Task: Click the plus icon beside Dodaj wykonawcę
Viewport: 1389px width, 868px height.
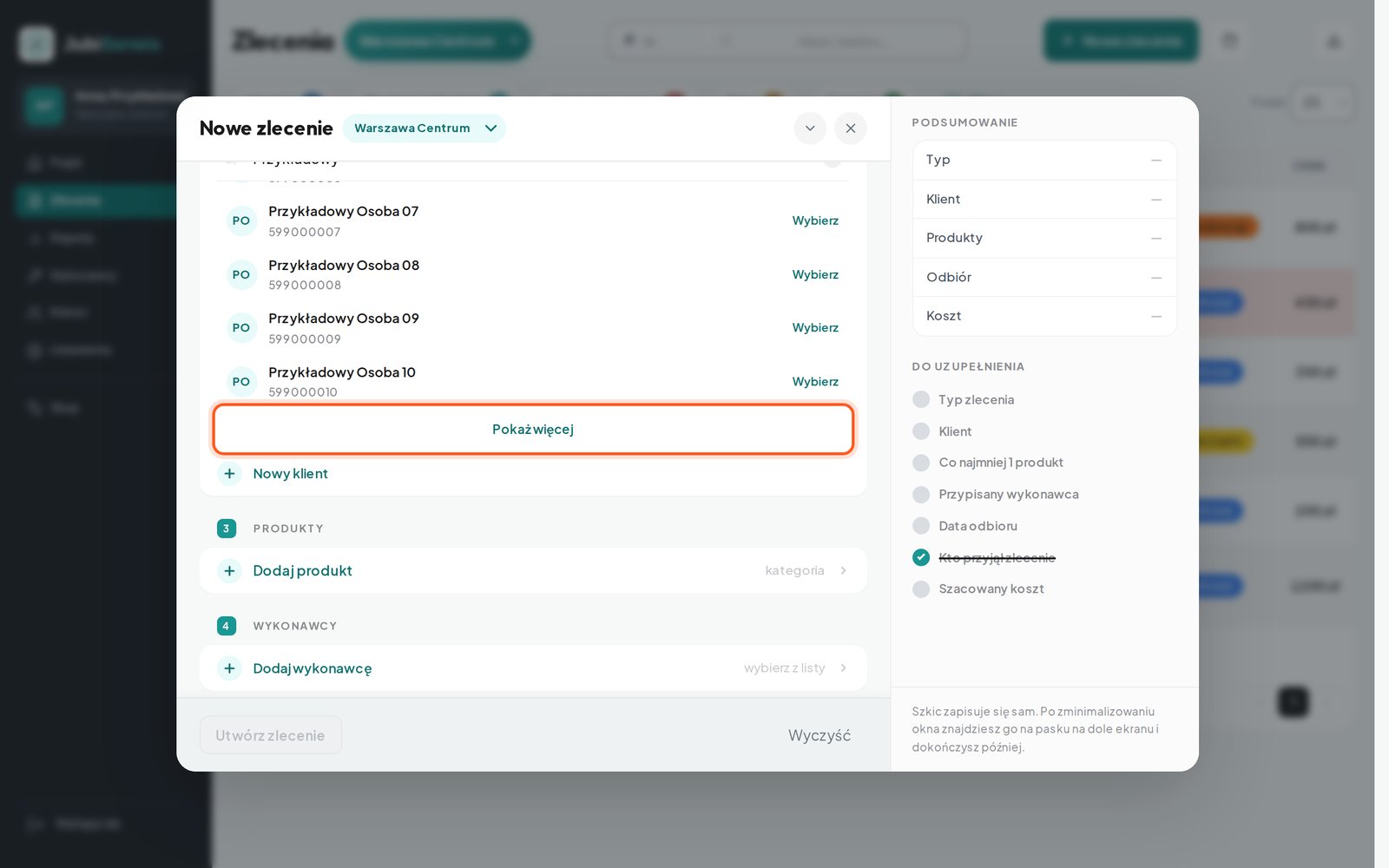Action: click(x=229, y=668)
